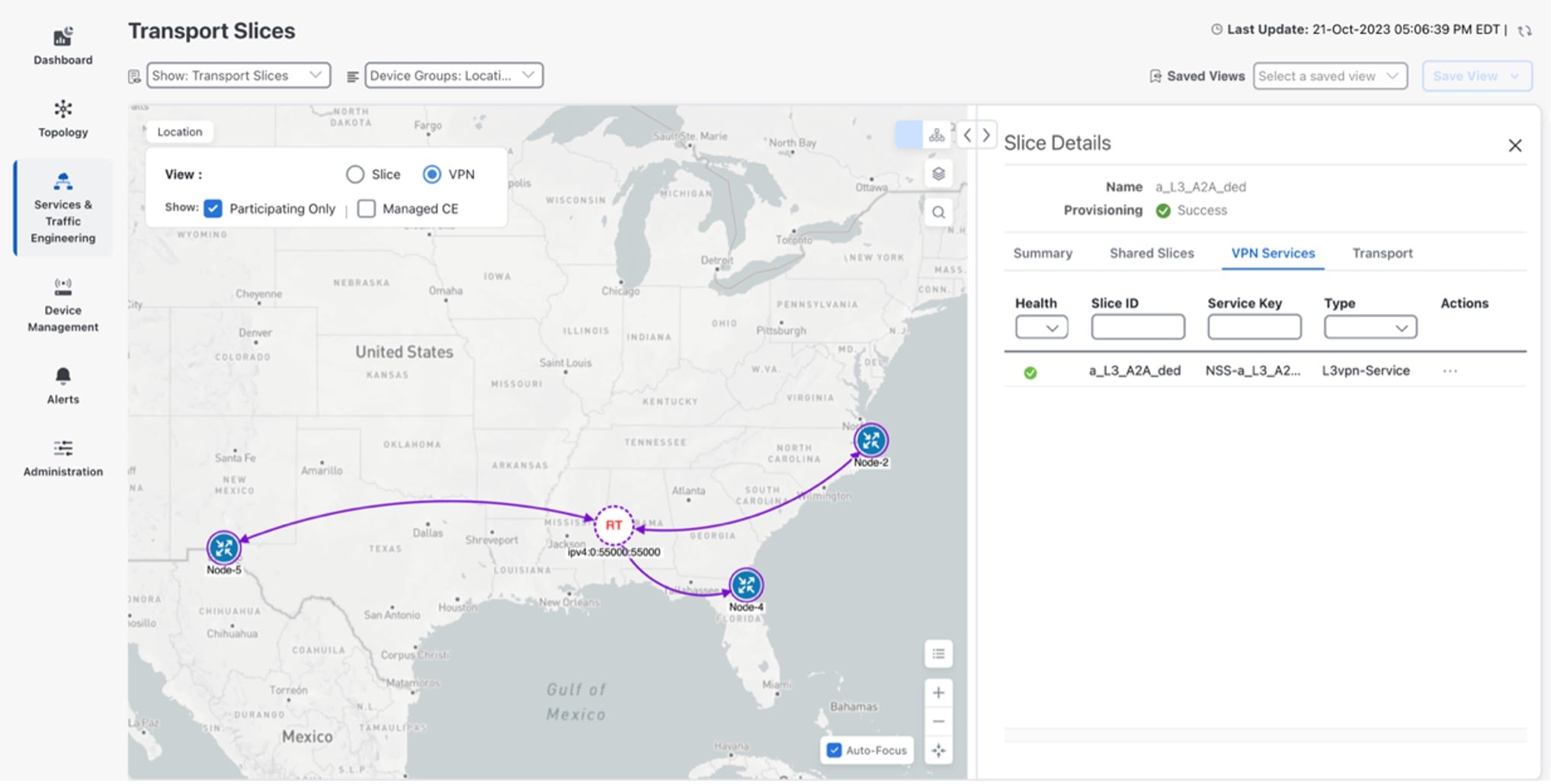Open the Select a saved view dropdown
The width and height of the screenshot is (1551, 784).
1329,76
